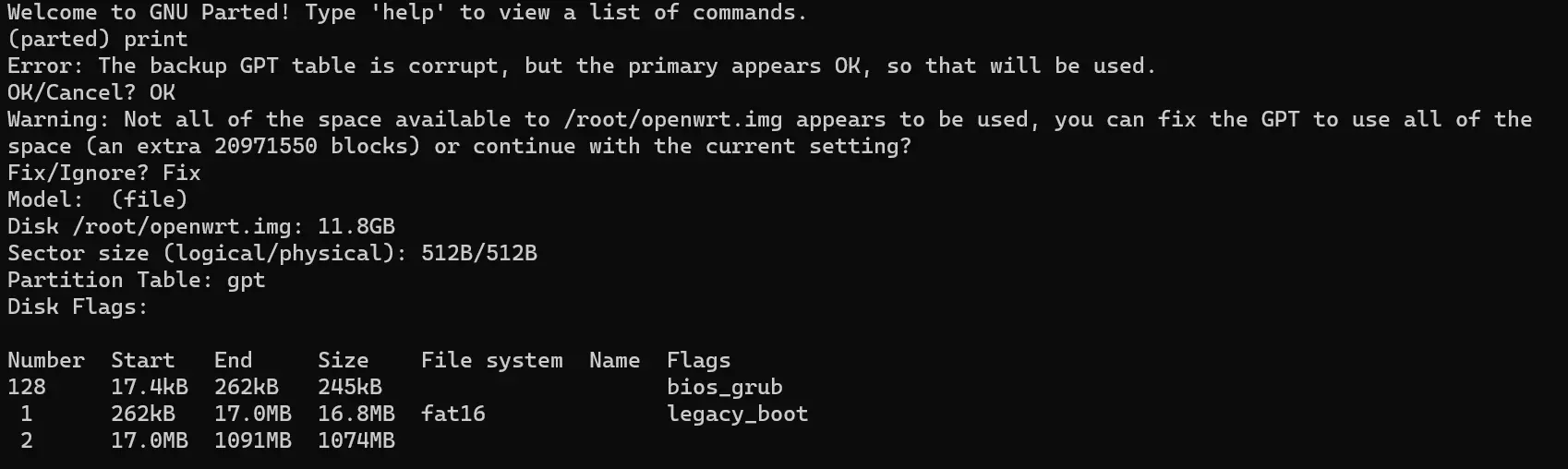1568x469 pixels.
Task: Click the 'Fix' answer after Fix/Ignore?
Action: [182, 174]
